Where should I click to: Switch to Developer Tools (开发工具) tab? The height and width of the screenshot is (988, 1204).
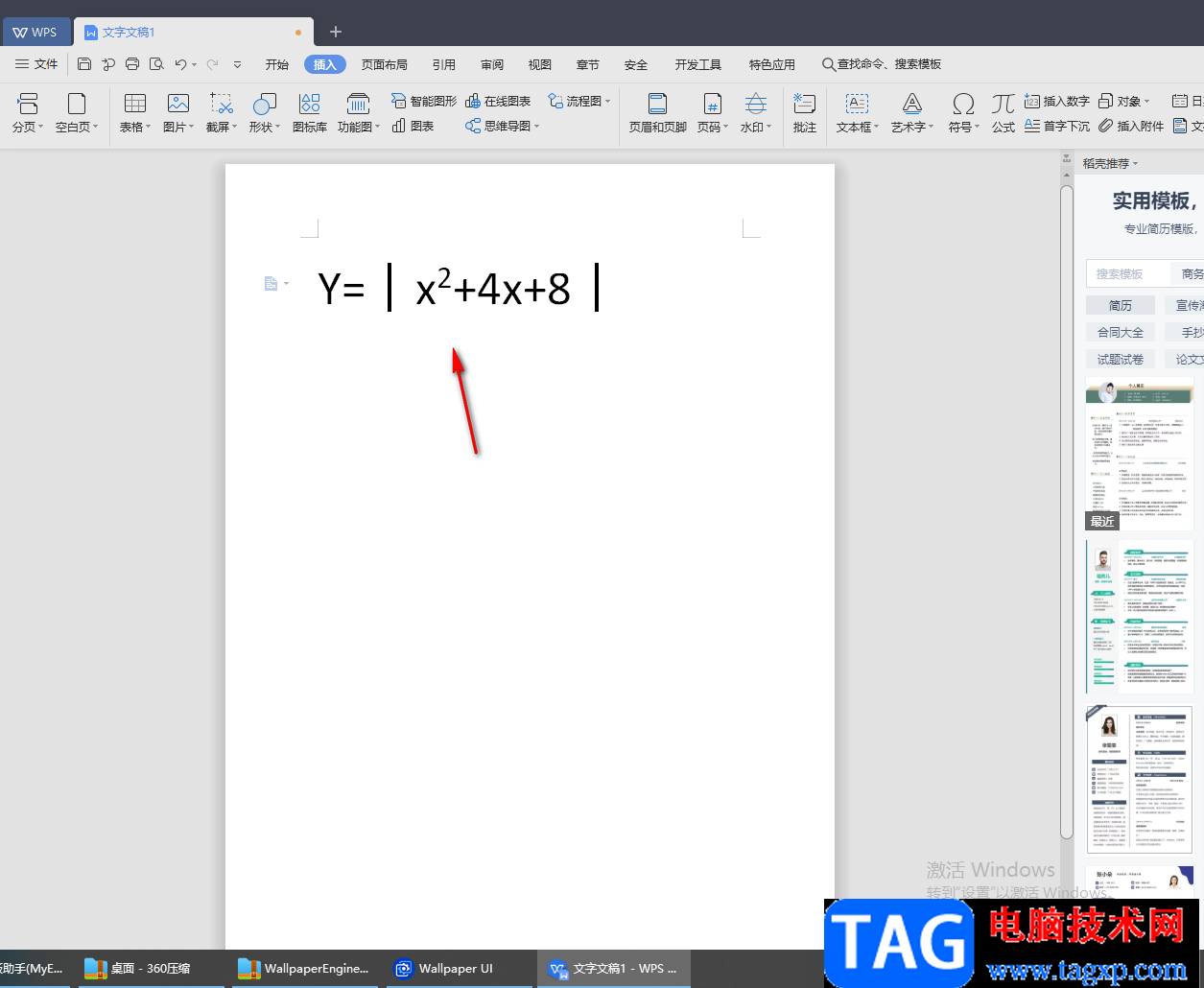pos(698,64)
